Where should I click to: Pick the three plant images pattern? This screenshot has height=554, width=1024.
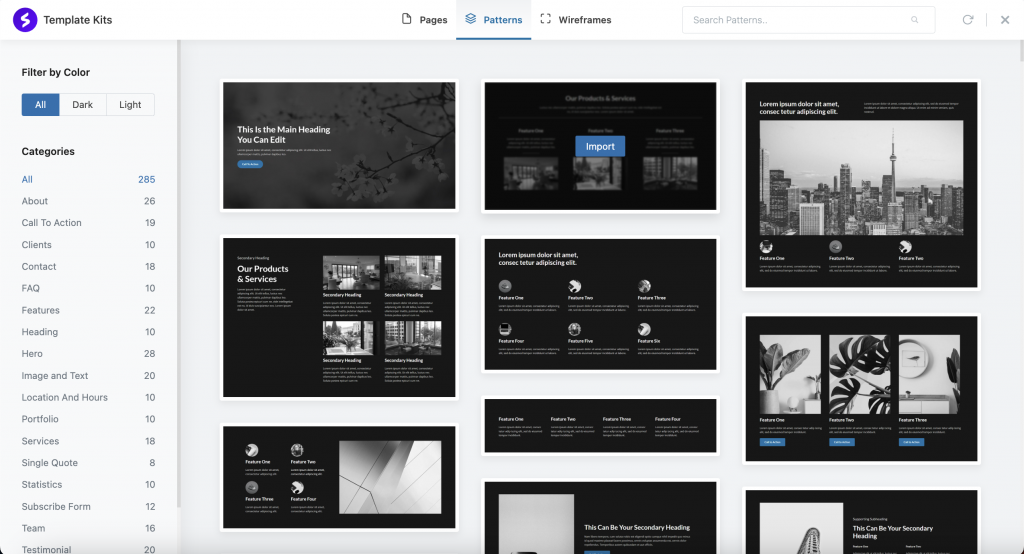(x=861, y=389)
